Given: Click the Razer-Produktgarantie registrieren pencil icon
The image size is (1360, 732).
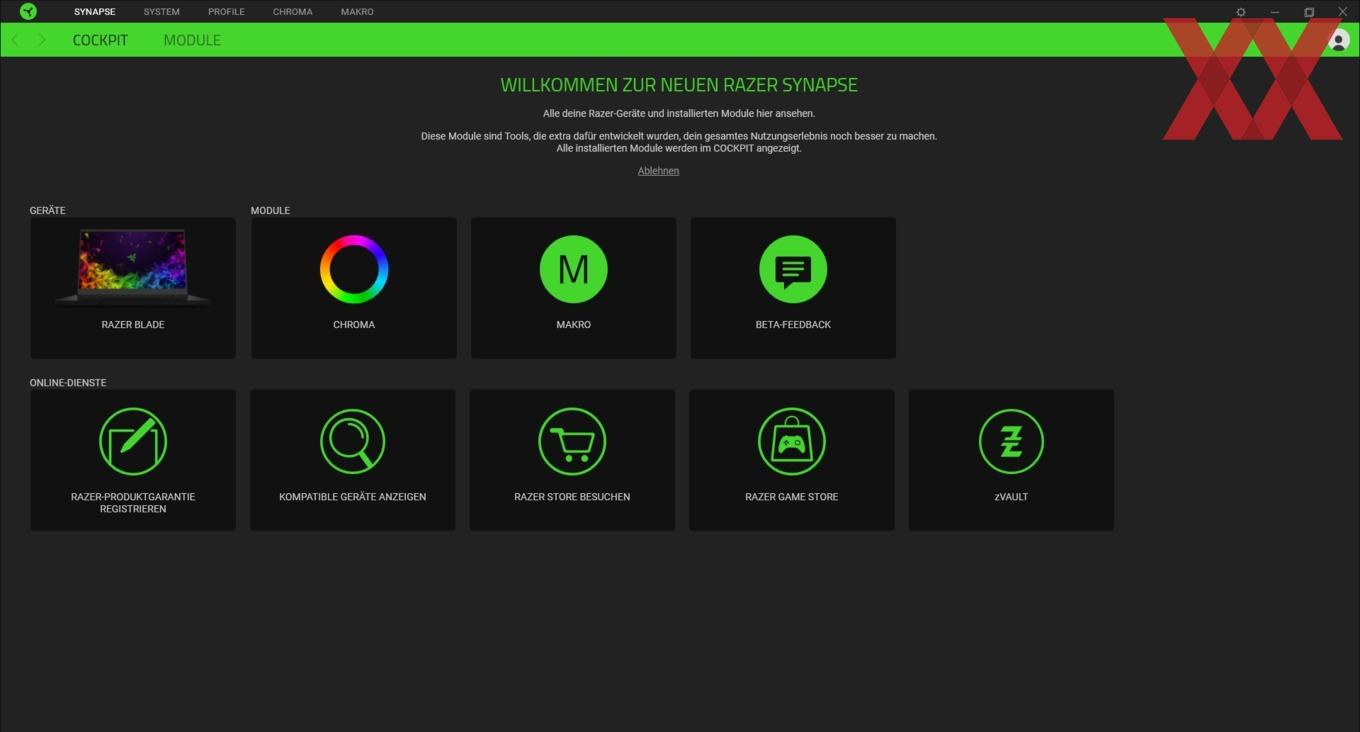Looking at the screenshot, I should [x=133, y=441].
